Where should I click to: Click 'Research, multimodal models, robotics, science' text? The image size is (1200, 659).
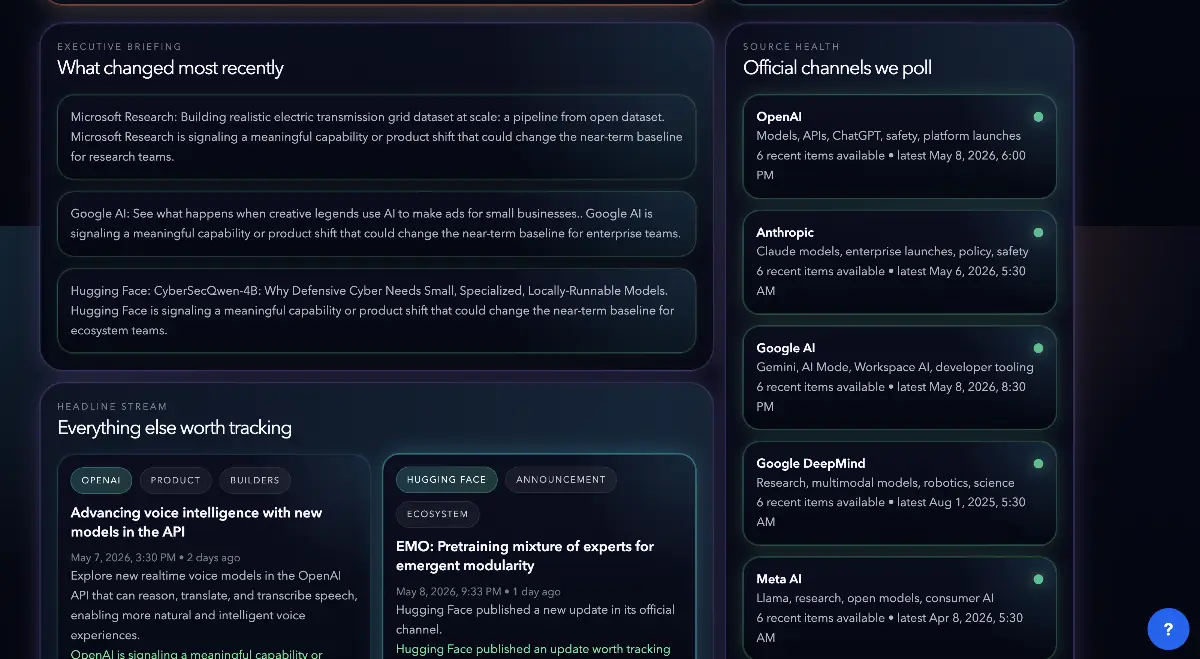[886, 483]
